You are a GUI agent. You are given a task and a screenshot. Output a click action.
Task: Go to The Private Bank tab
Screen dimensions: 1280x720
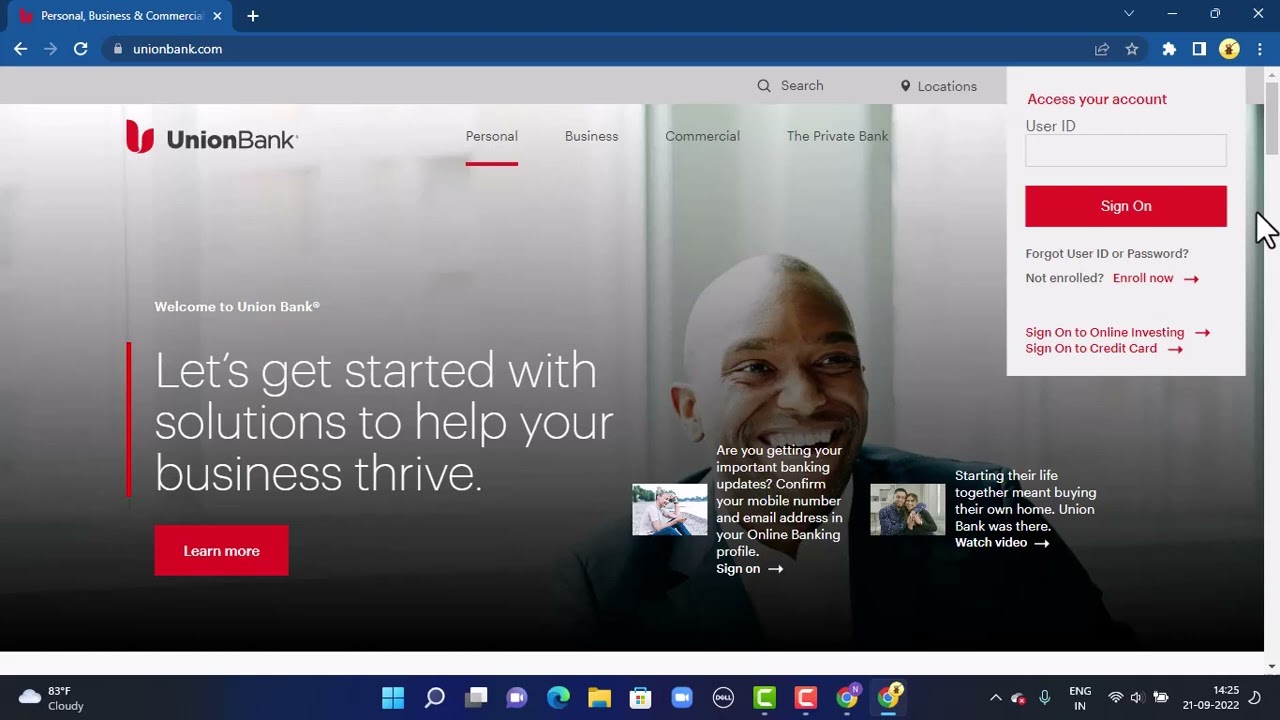(837, 137)
